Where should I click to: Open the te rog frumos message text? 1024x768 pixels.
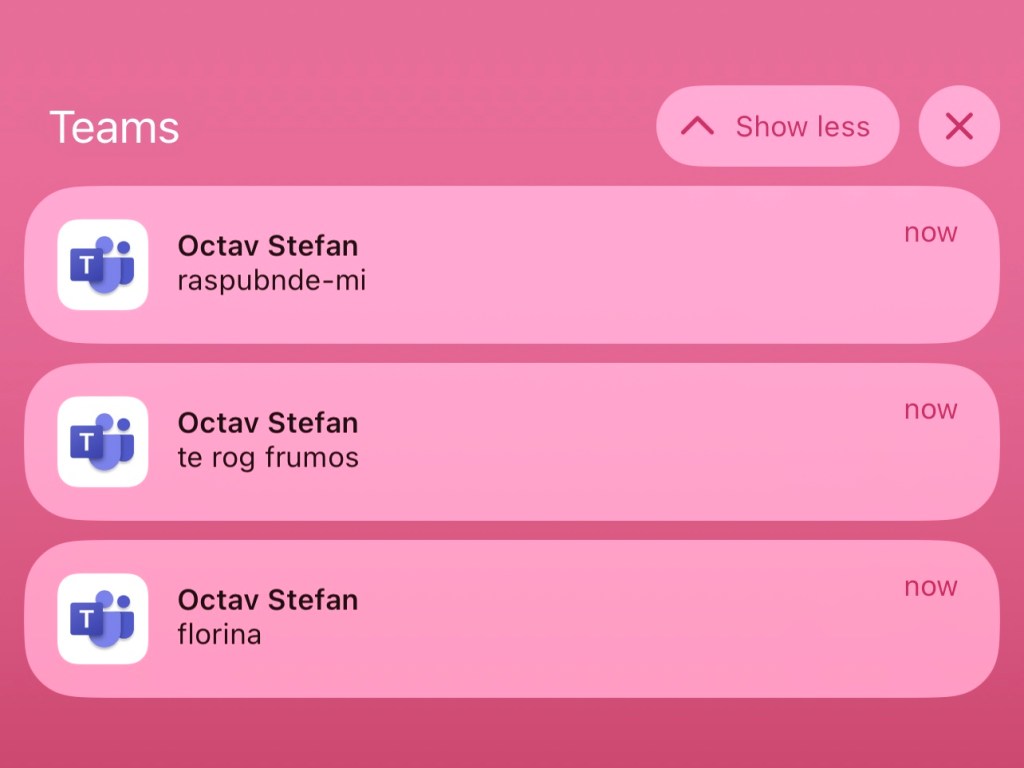click(267, 458)
